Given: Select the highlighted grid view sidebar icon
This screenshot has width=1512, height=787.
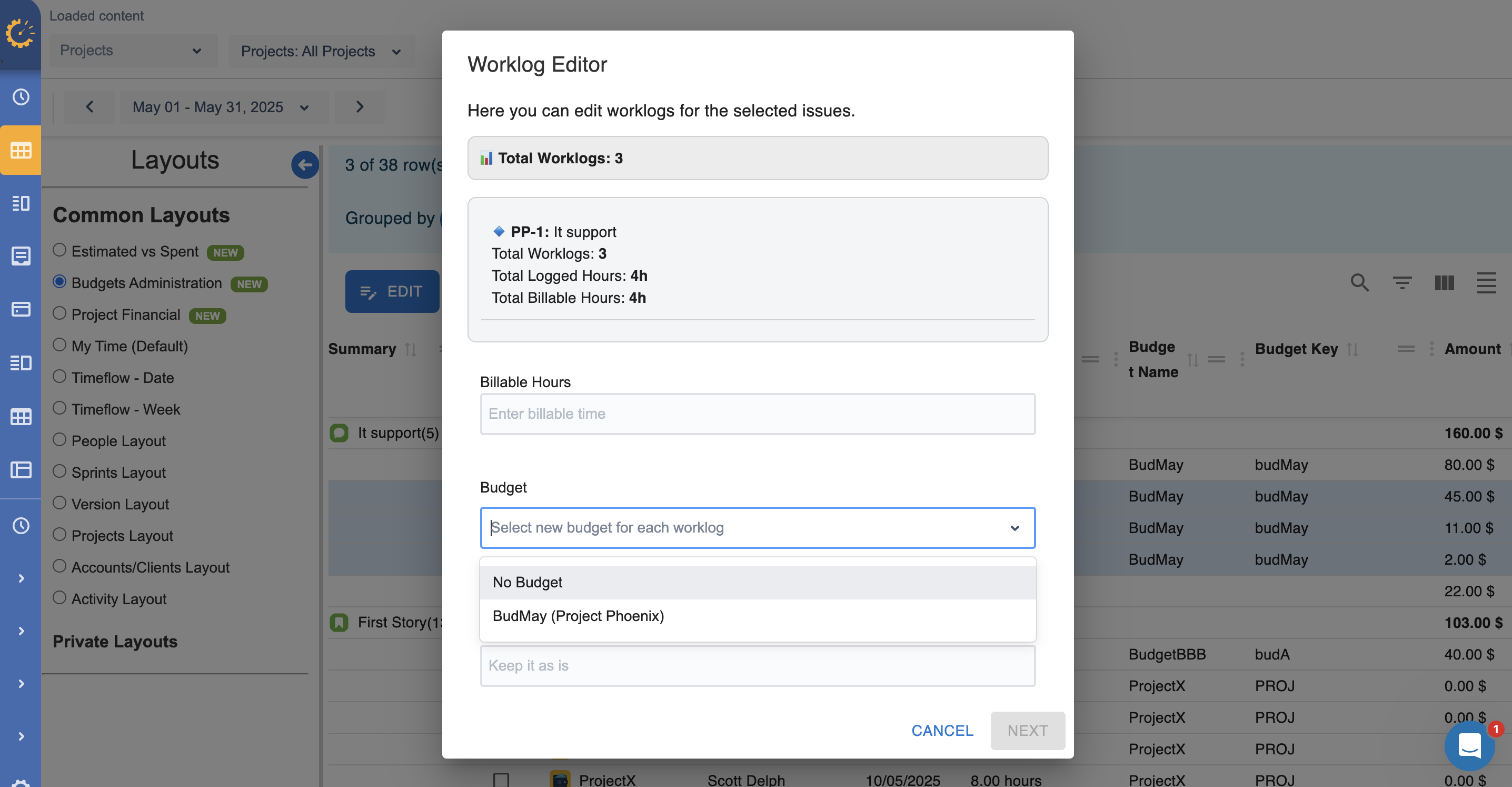Looking at the screenshot, I should 21,150.
